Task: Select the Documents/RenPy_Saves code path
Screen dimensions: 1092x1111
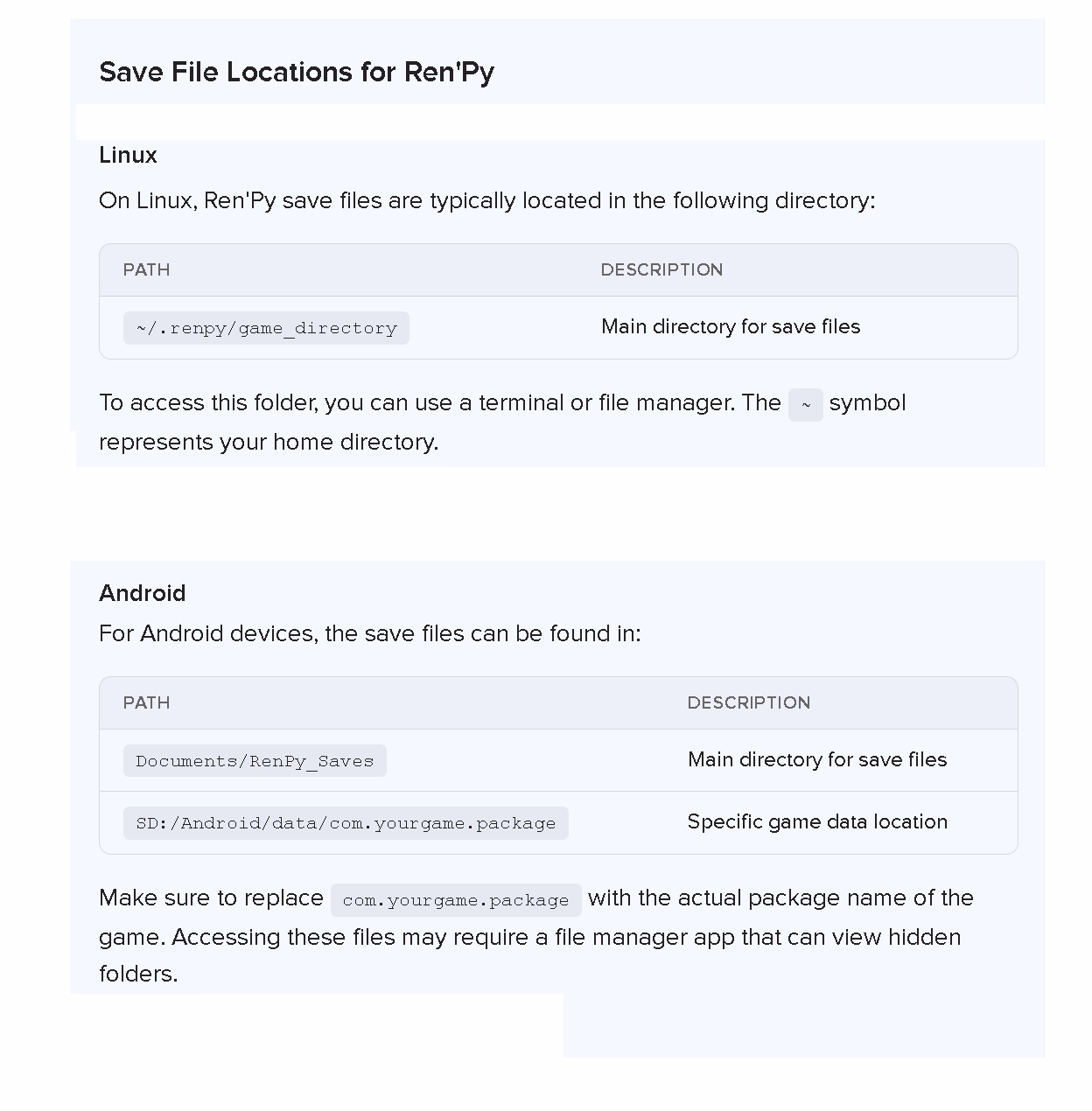Action: (x=255, y=761)
